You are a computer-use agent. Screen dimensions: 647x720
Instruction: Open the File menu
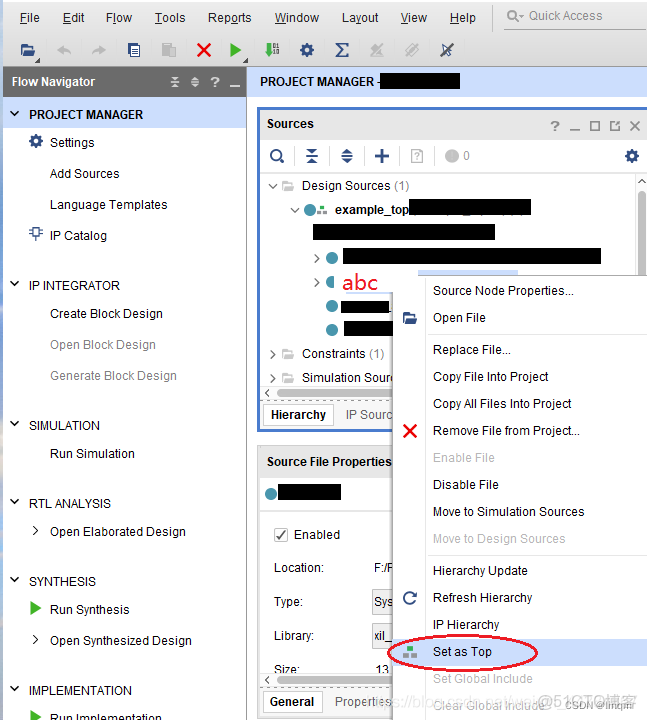(x=29, y=17)
